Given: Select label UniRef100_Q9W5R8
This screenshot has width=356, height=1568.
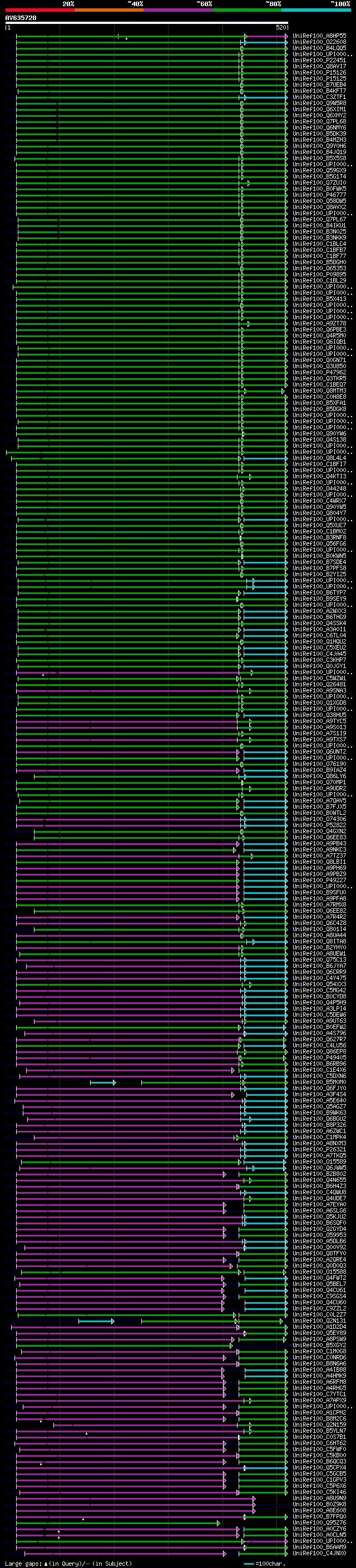Looking at the screenshot, I should (x=319, y=103).
